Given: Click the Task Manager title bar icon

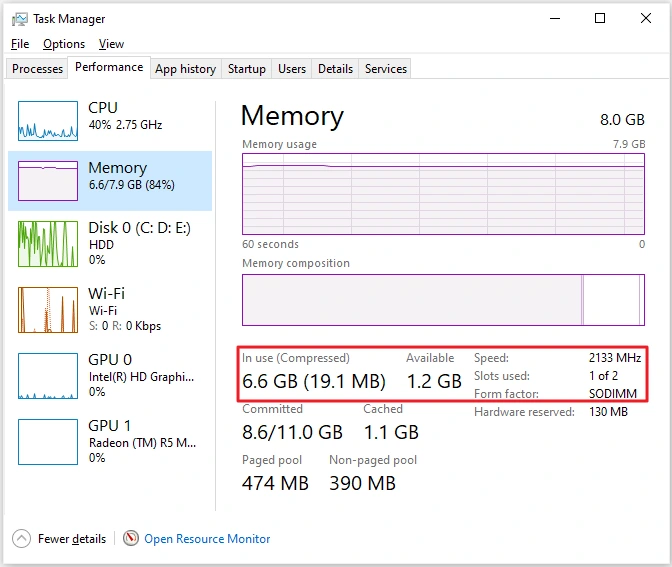Looking at the screenshot, I should click(19, 19).
